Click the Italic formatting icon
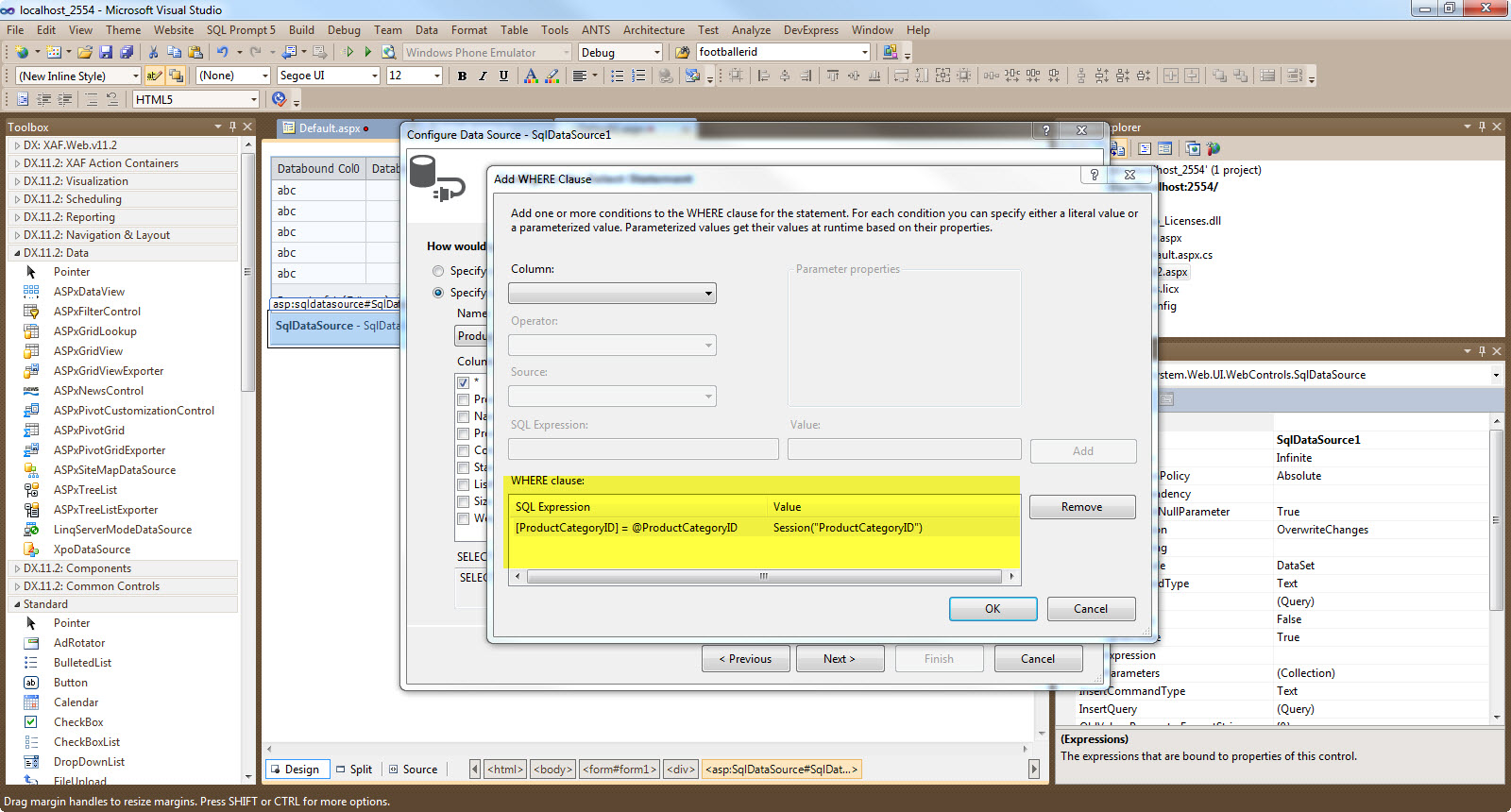 (x=483, y=76)
